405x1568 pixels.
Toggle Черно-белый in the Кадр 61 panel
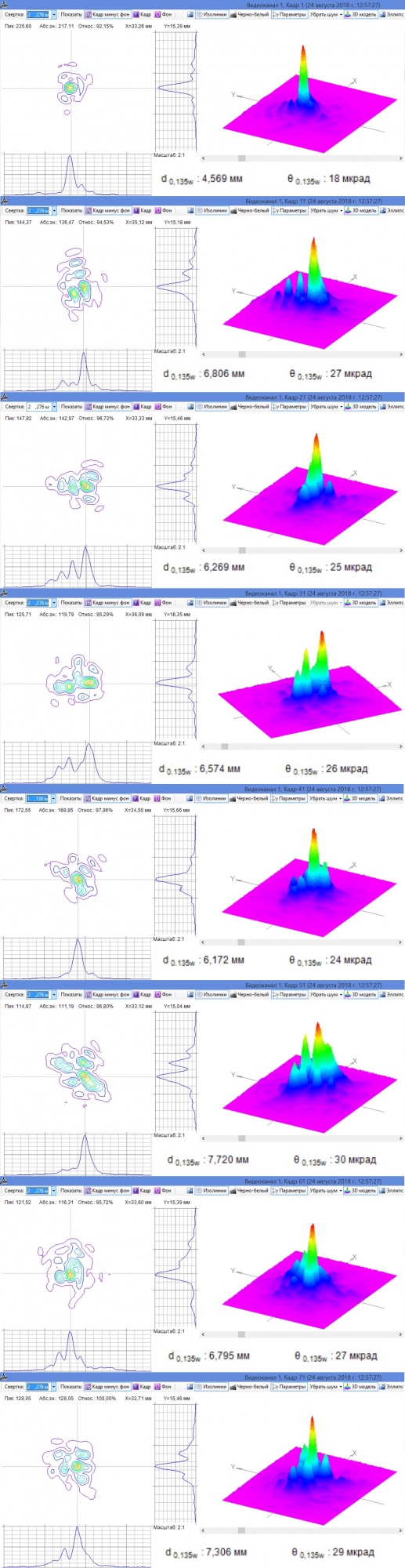tap(249, 1190)
